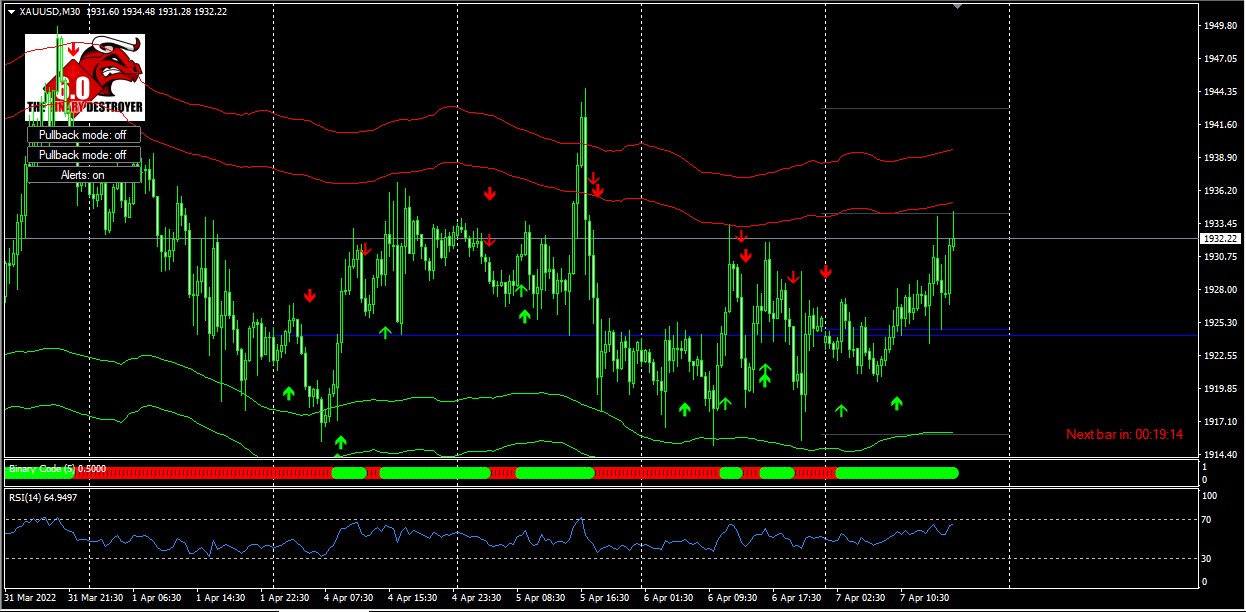This screenshot has width=1246, height=612.
Task: Click the current price tag 1932.22 on price axis
Action: pos(1220,239)
